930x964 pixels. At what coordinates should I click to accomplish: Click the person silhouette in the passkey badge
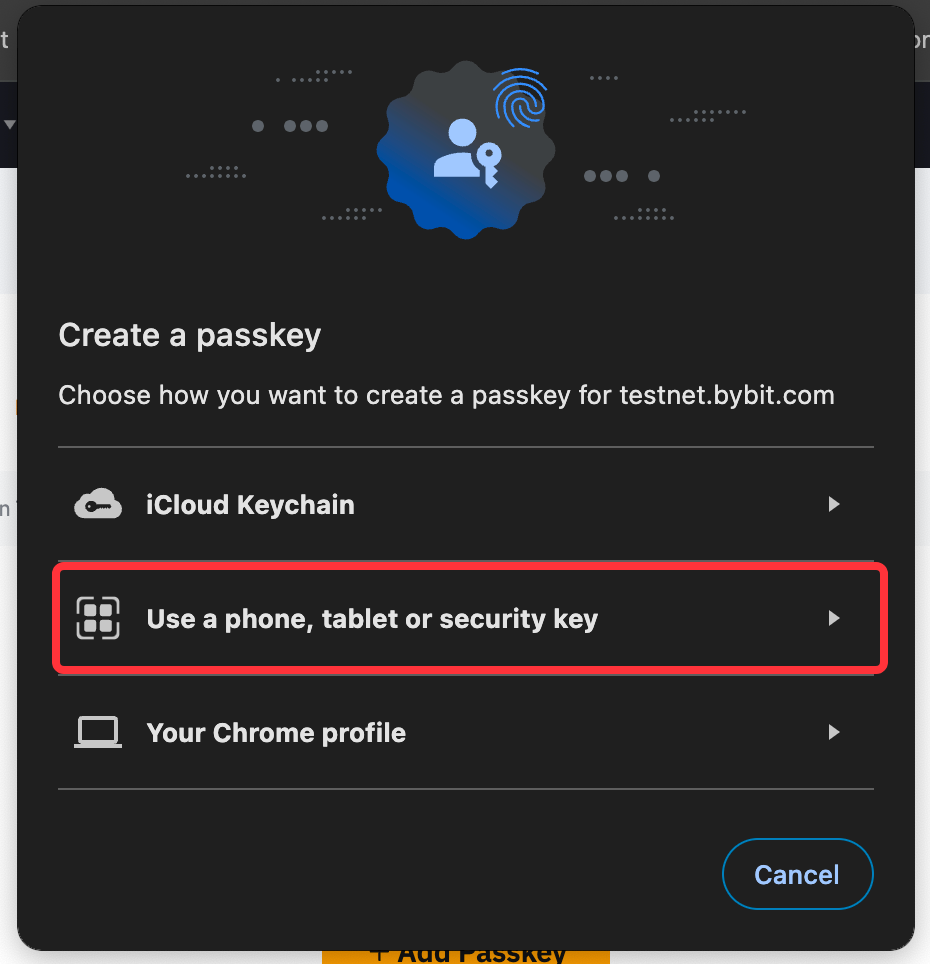(x=456, y=149)
